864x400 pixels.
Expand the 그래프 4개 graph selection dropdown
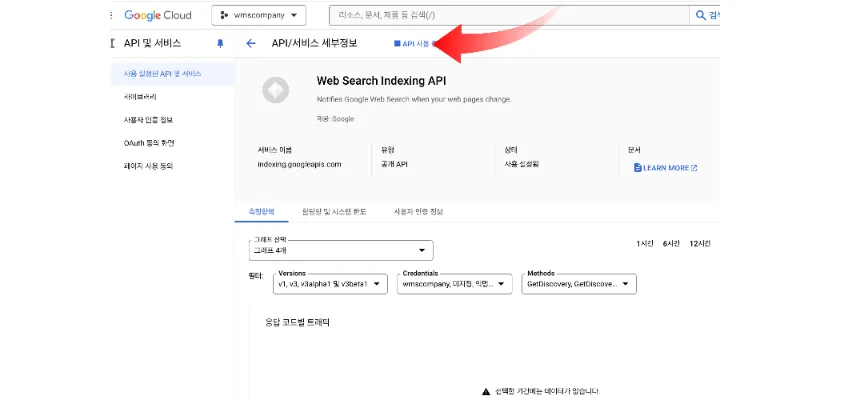pyautogui.click(x=341, y=250)
